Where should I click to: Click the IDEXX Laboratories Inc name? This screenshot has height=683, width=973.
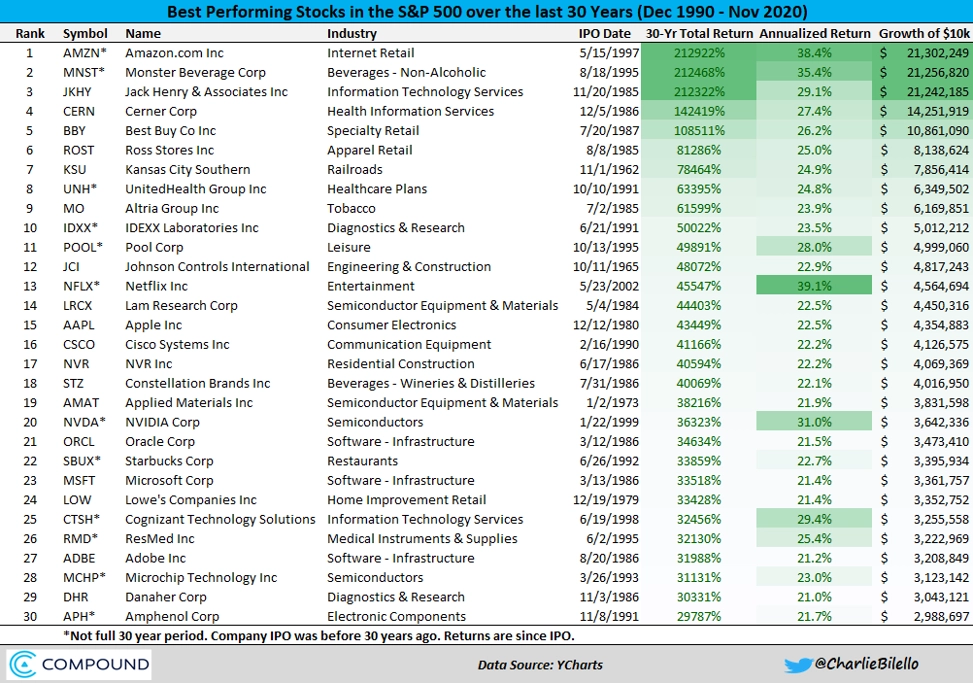(192, 228)
